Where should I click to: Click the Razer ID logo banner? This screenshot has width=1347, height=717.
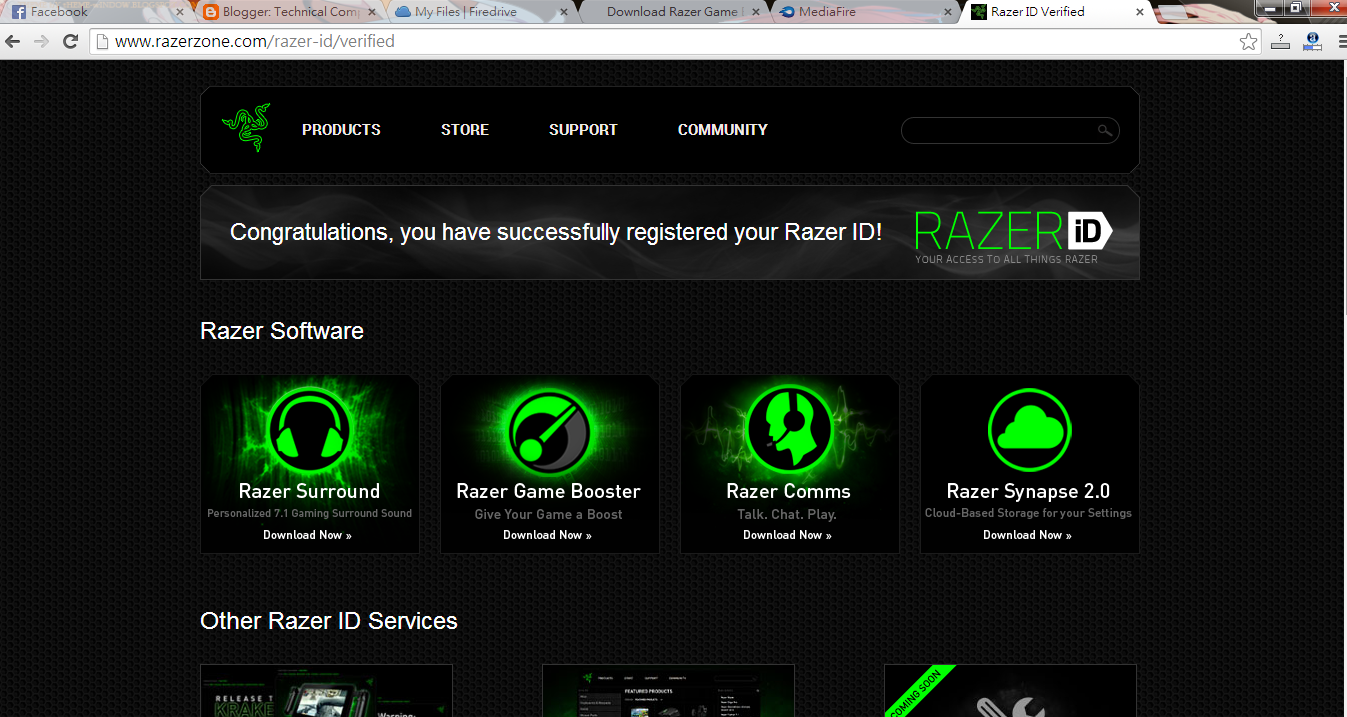1013,236
